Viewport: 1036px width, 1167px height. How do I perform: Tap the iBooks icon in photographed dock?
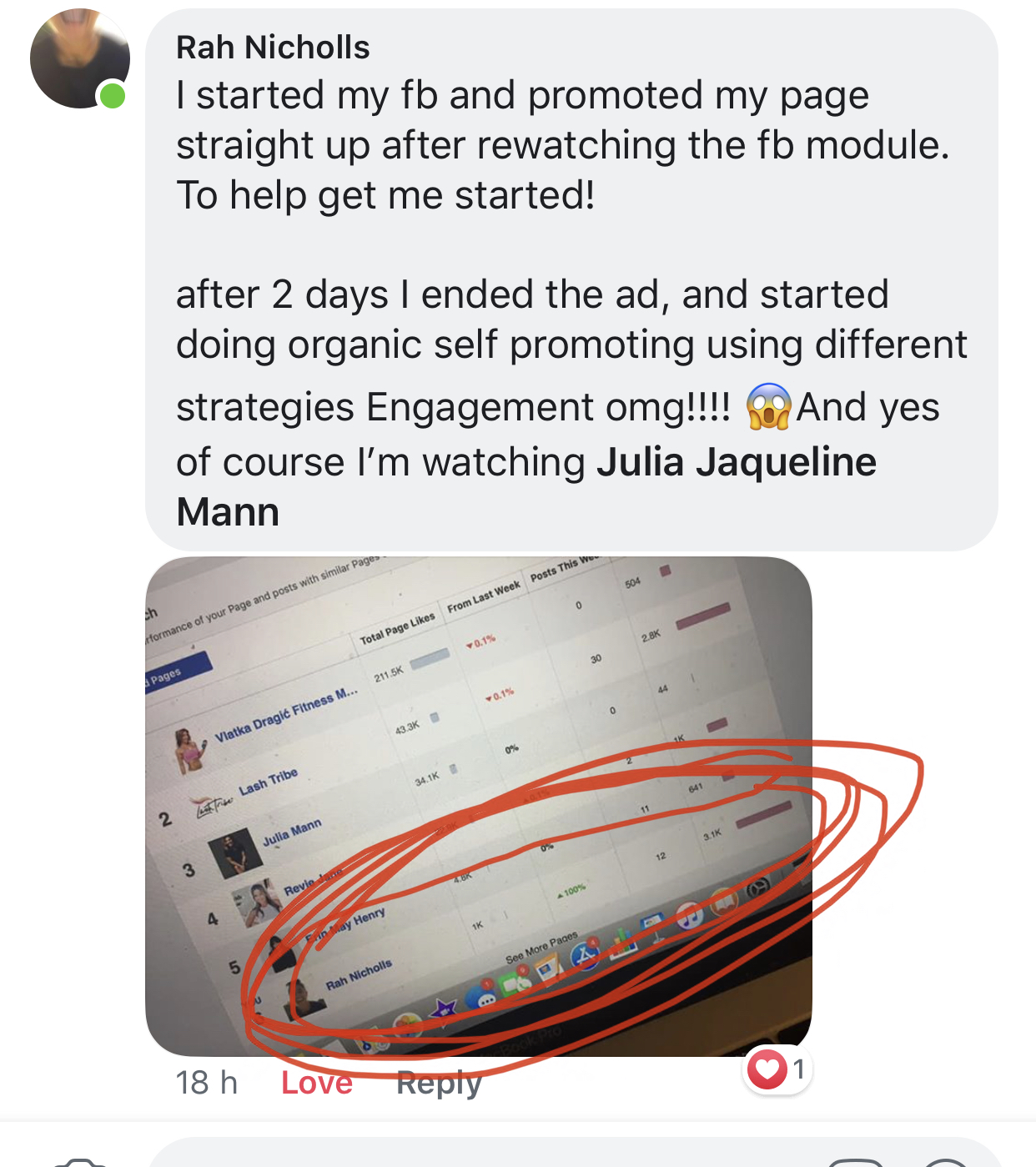tap(723, 901)
